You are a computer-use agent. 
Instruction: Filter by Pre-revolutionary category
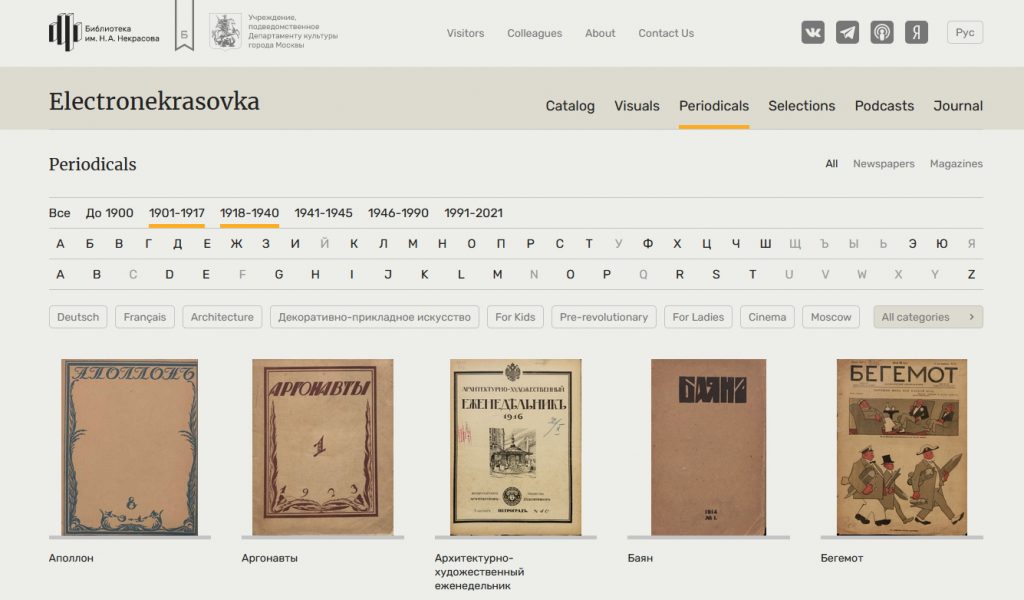603,317
